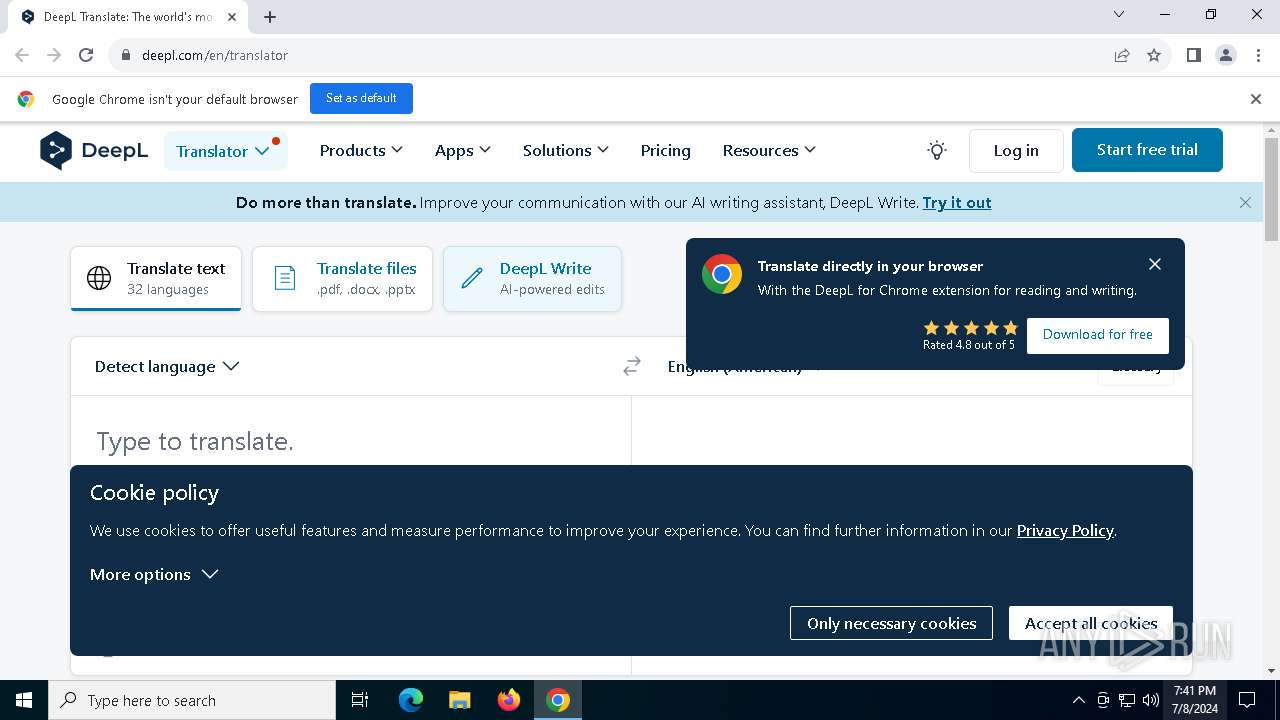
Task: Open network settings in the tray
Action: 1127,700
